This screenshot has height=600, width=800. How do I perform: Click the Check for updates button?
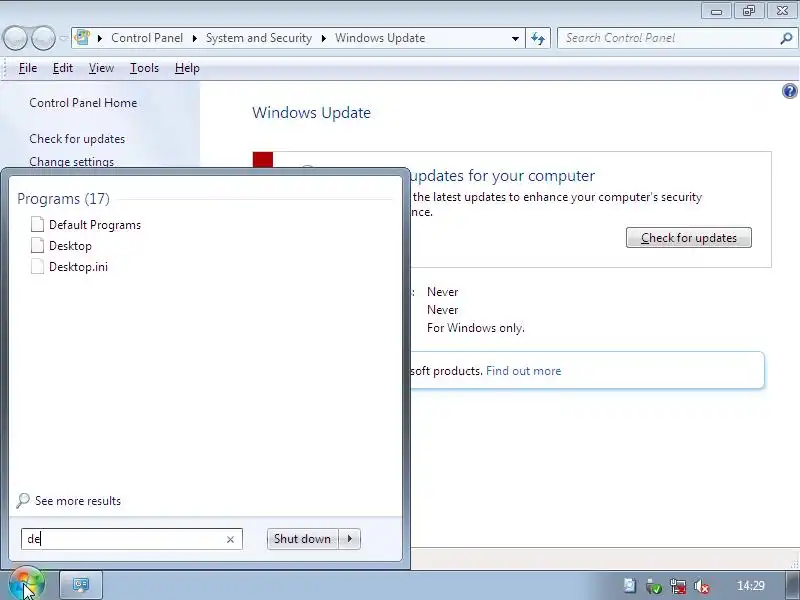pos(689,238)
